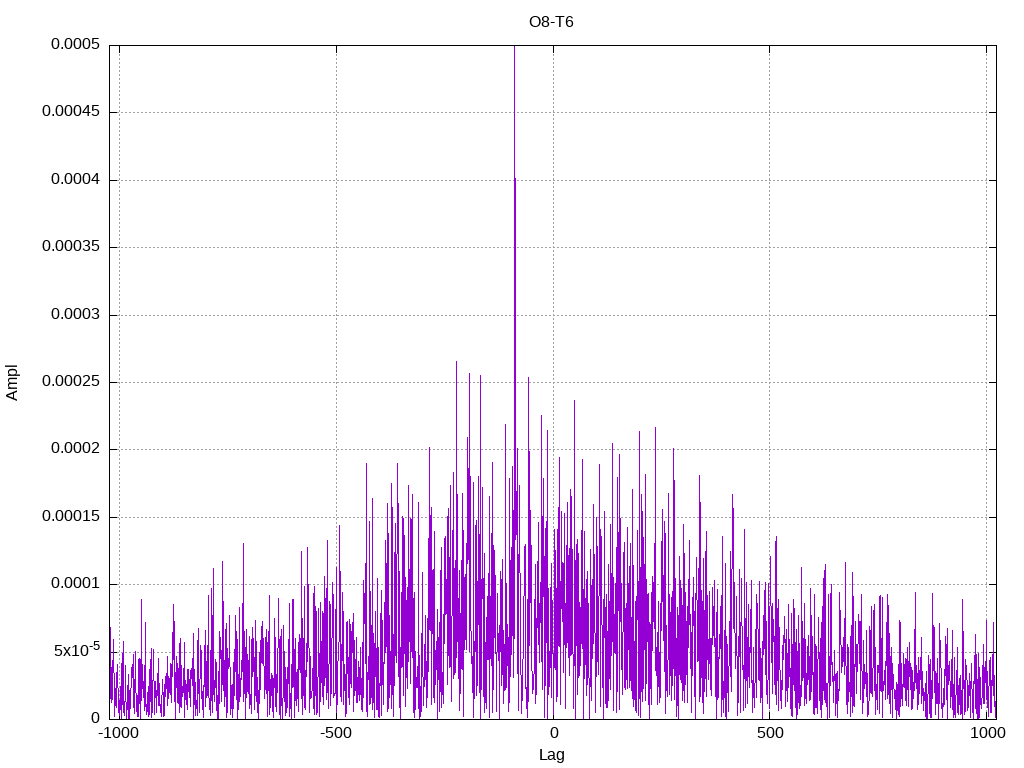
Task: Click the 0.00045 y-axis tick label
Action: [x=71, y=112]
